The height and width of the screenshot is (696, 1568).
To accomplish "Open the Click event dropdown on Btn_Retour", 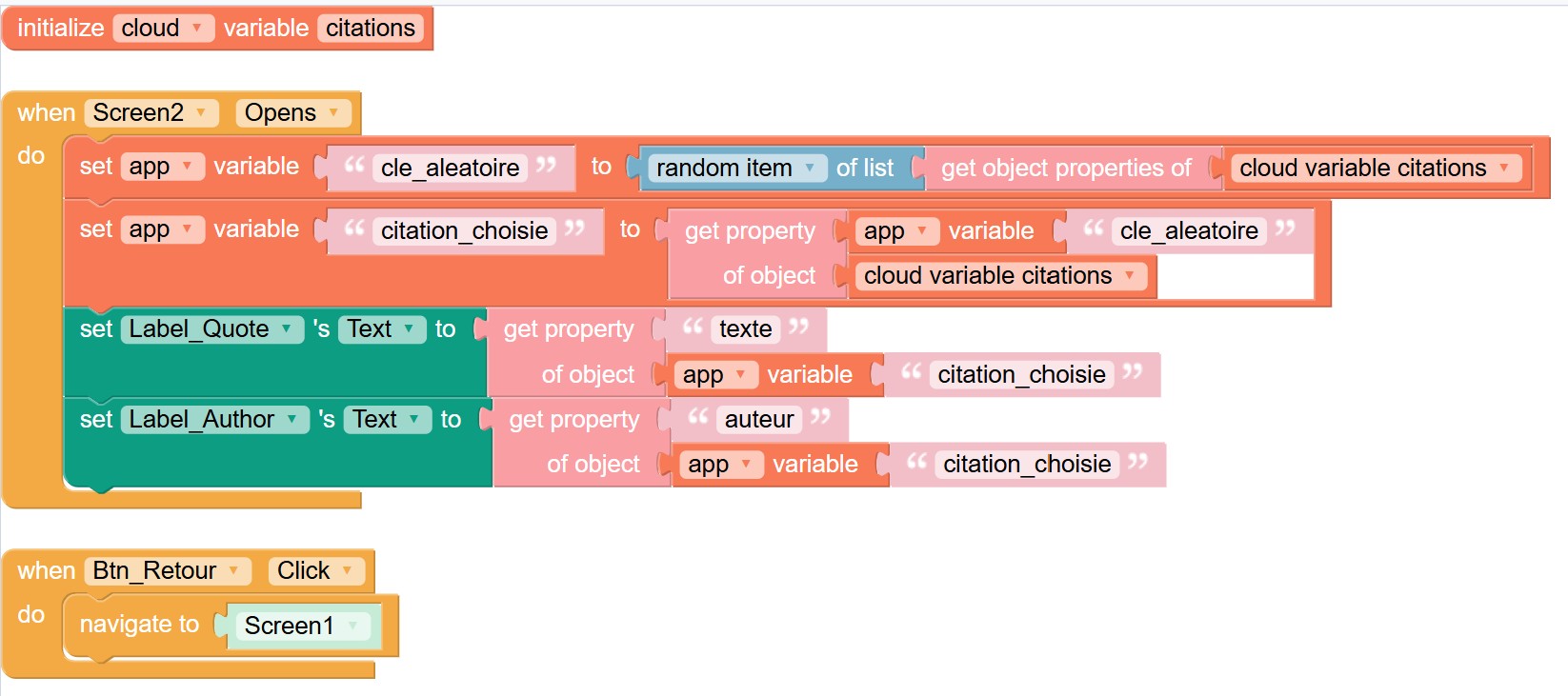I will pyautogui.click(x=349, y=570).
